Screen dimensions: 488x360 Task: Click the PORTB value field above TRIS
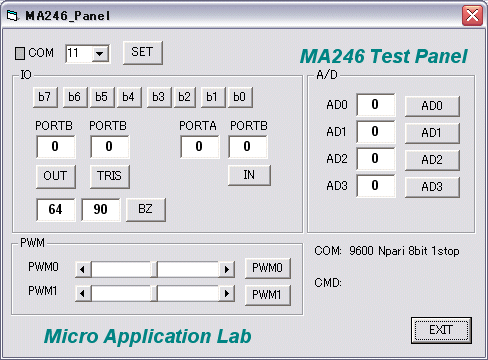pyautogui.click(x=110, y=147)
